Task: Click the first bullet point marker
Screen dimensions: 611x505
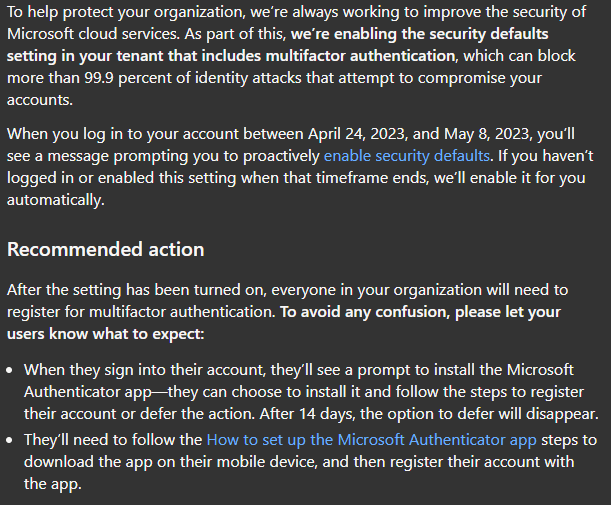Action: click(x=10, y=370)
